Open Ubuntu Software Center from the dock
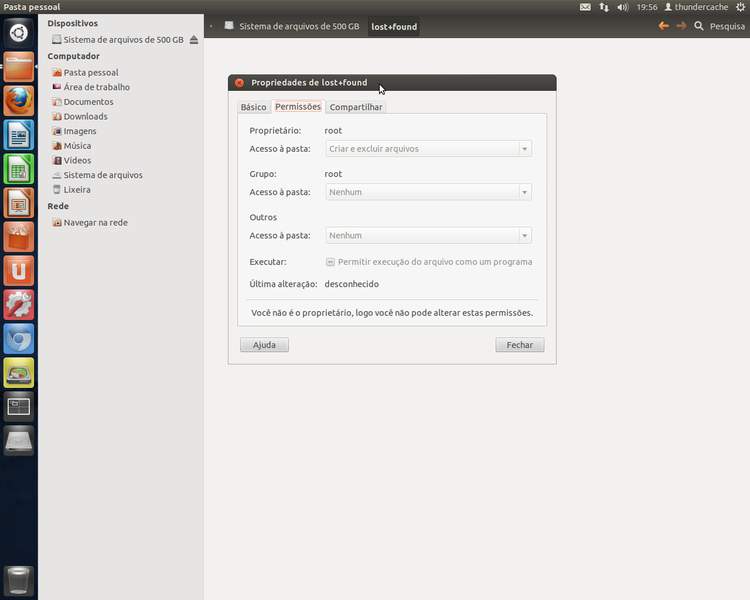This screenshot has height=600, width=750. [x=19, y=237]
